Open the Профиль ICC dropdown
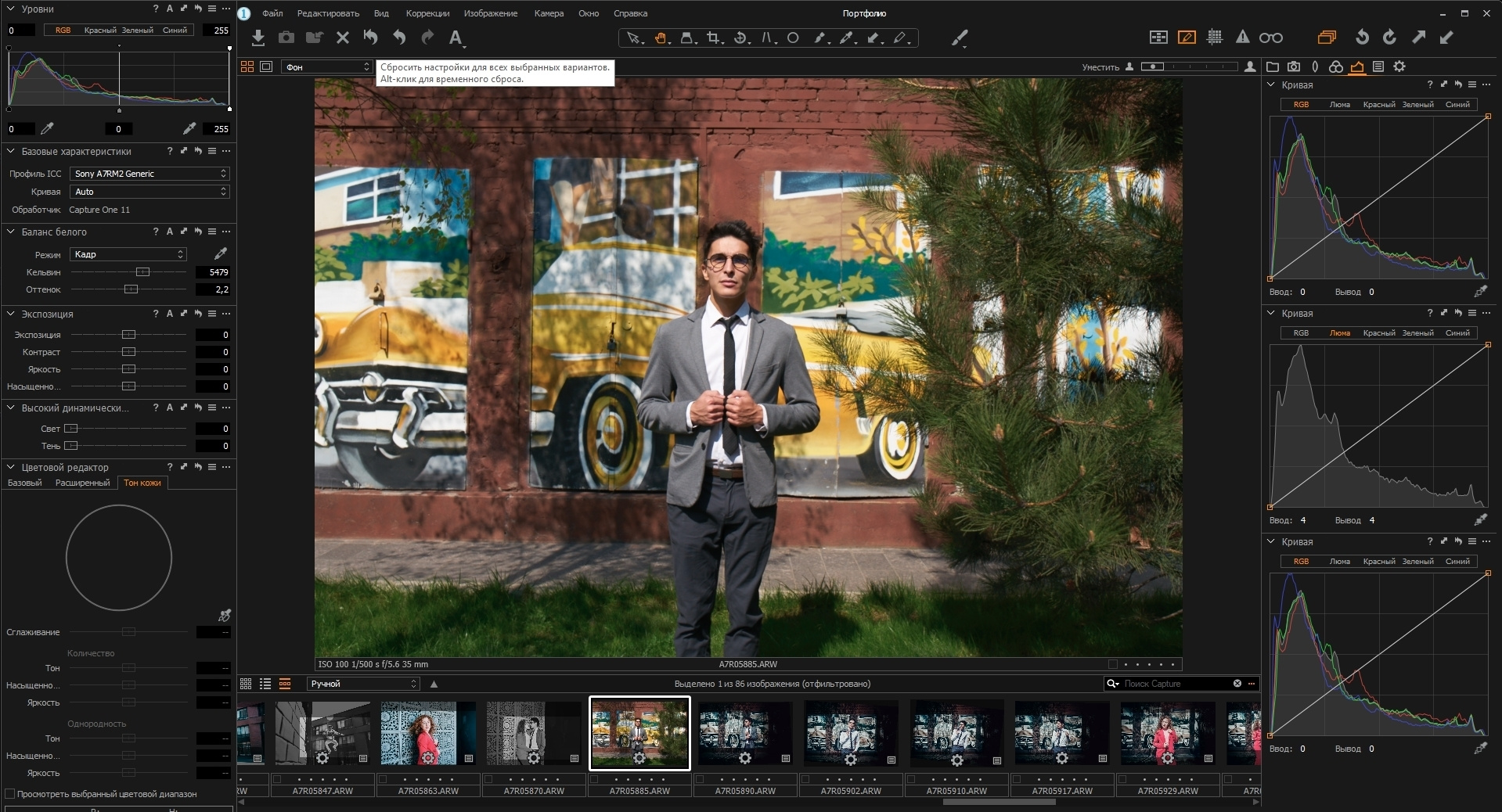Screen dimensions: 1502x812 [149, 174]
